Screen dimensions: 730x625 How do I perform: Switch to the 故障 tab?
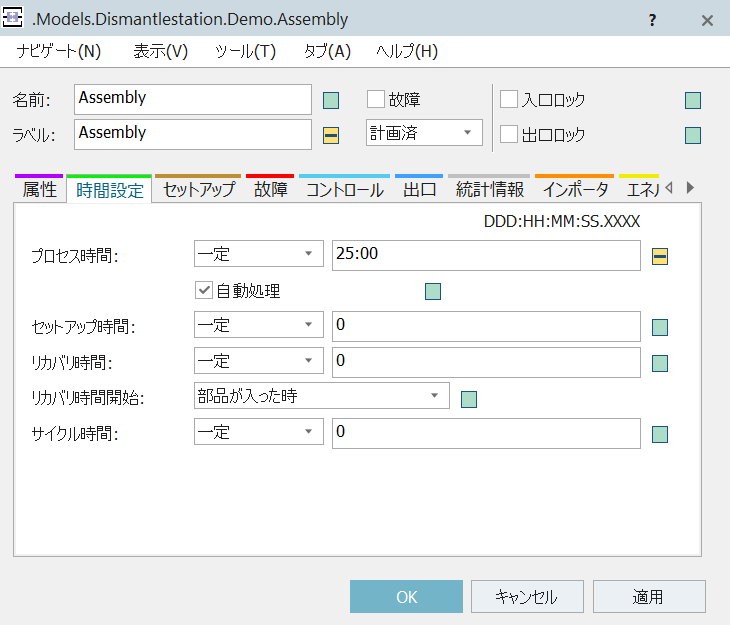[270, 190]
